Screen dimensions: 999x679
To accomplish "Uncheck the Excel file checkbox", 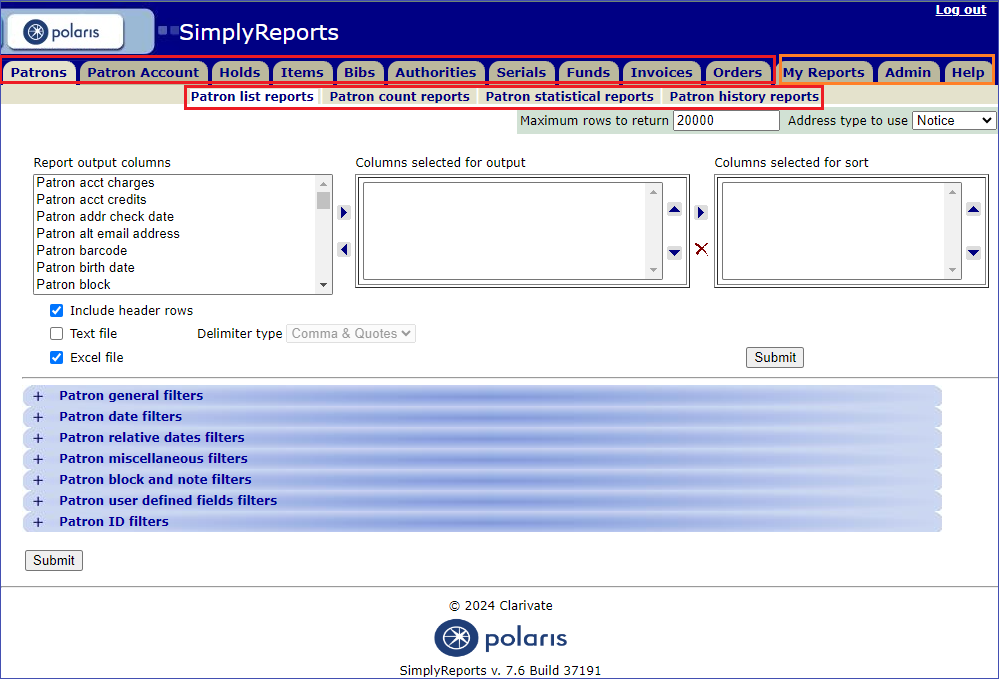I will pyautogui.click(x=57, y=357).
